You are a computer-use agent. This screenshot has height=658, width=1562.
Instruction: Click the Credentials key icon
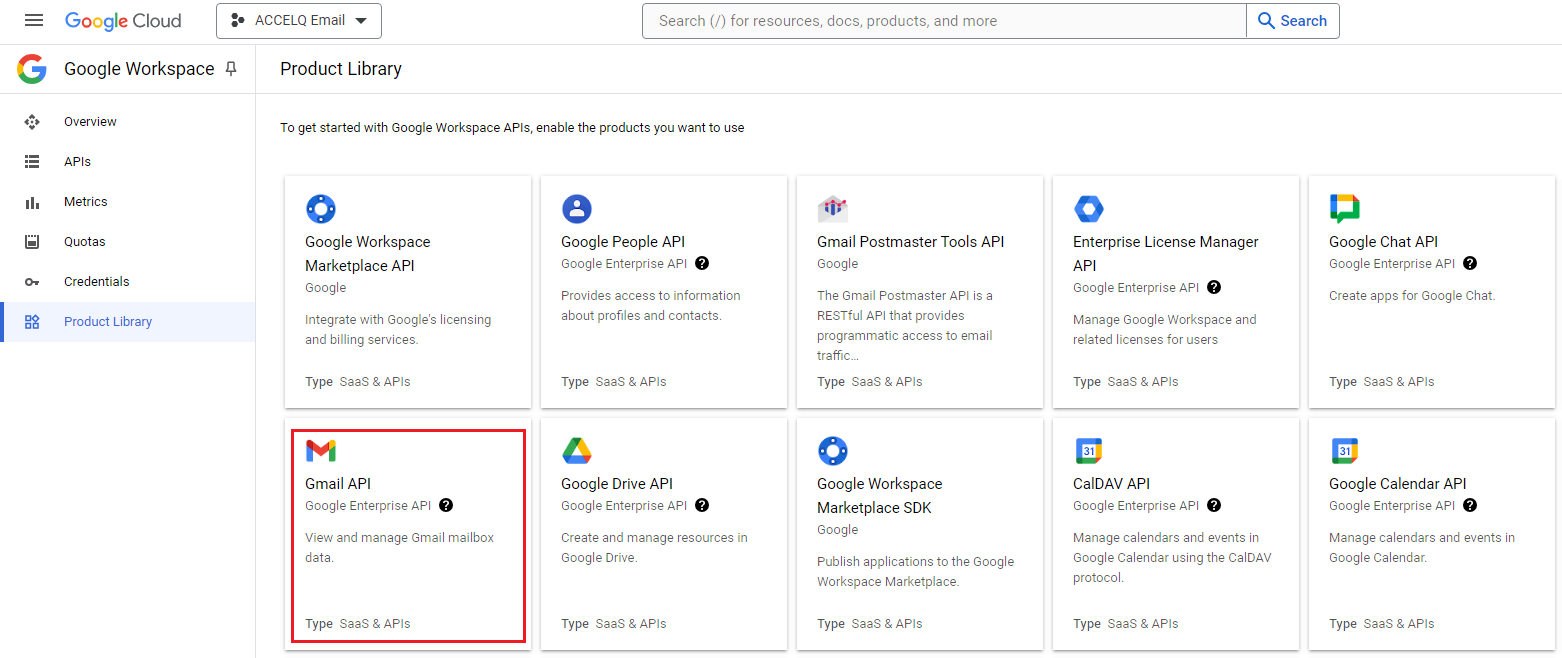pyautogui.click(x=32, y=282)
